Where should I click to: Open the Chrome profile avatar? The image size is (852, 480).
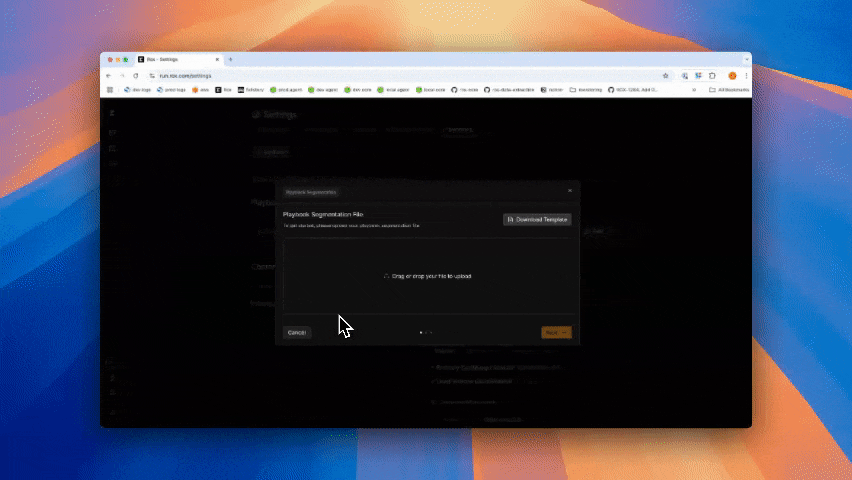pyautogui.click(x=732, y=75)
